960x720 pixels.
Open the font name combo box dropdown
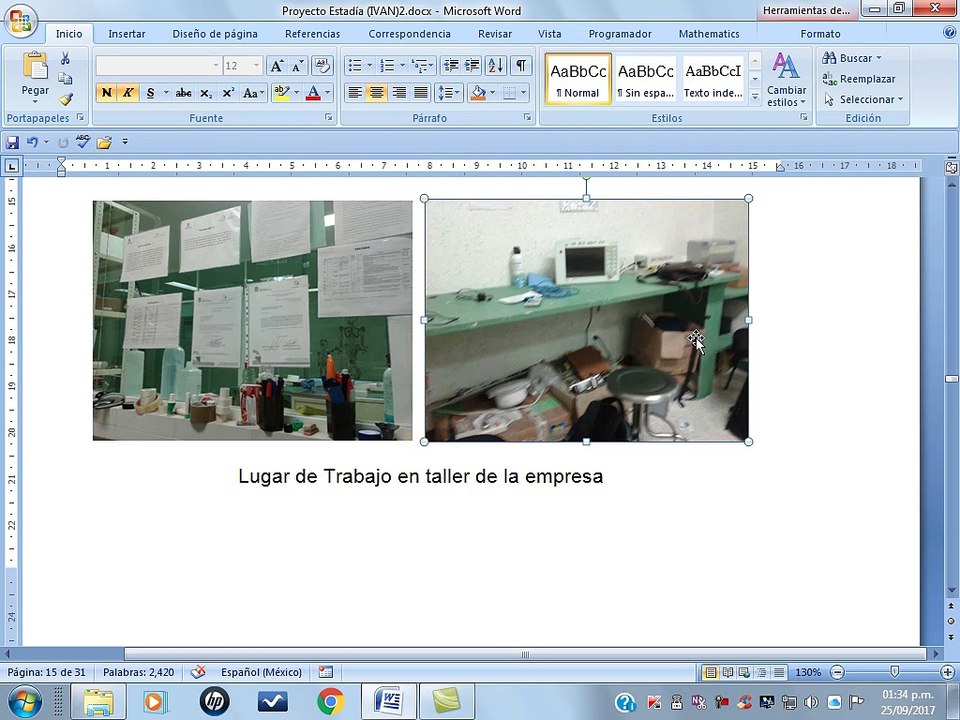216,66
